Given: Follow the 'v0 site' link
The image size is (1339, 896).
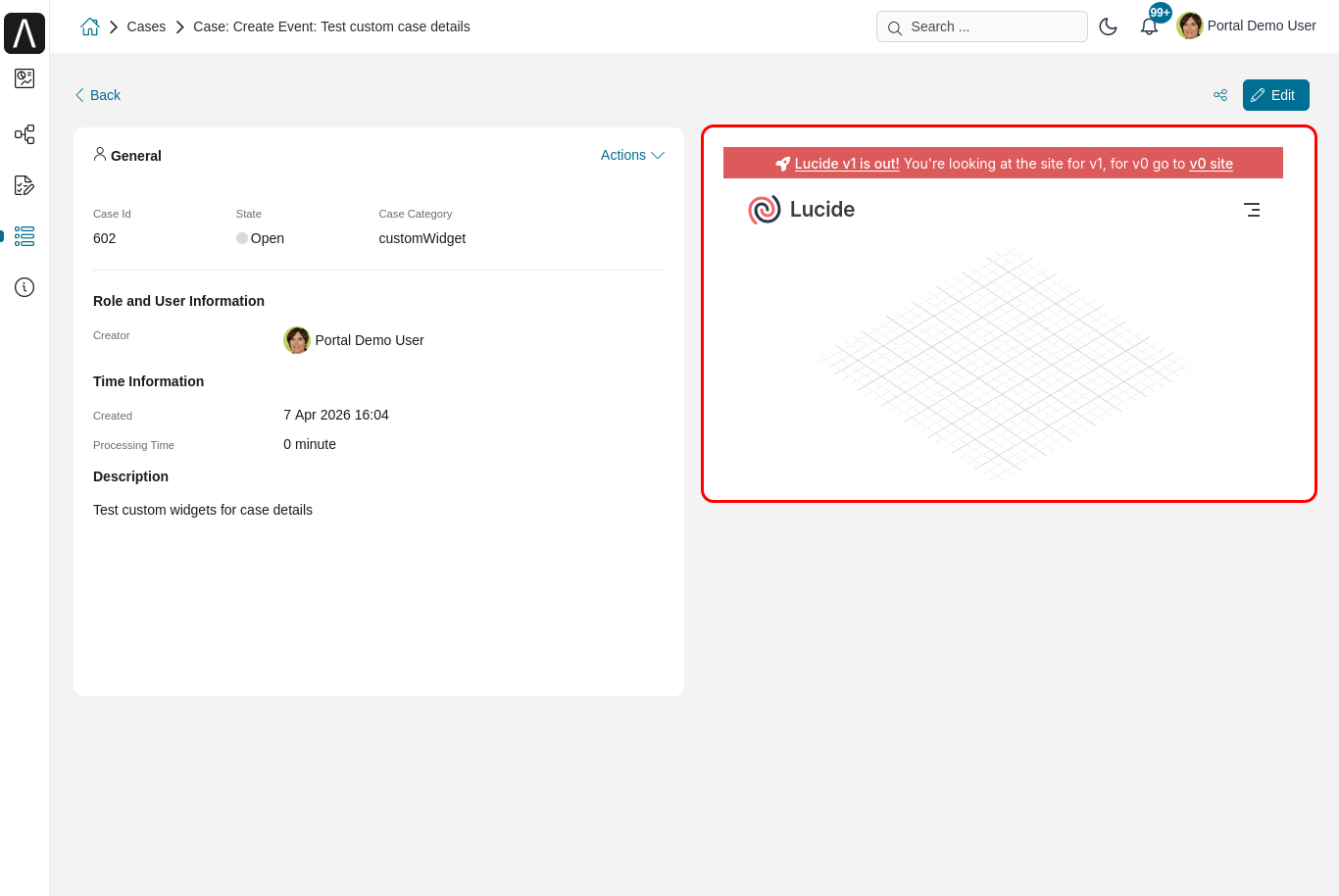Looking at the screenshot, I should [x=1212, y=164].
